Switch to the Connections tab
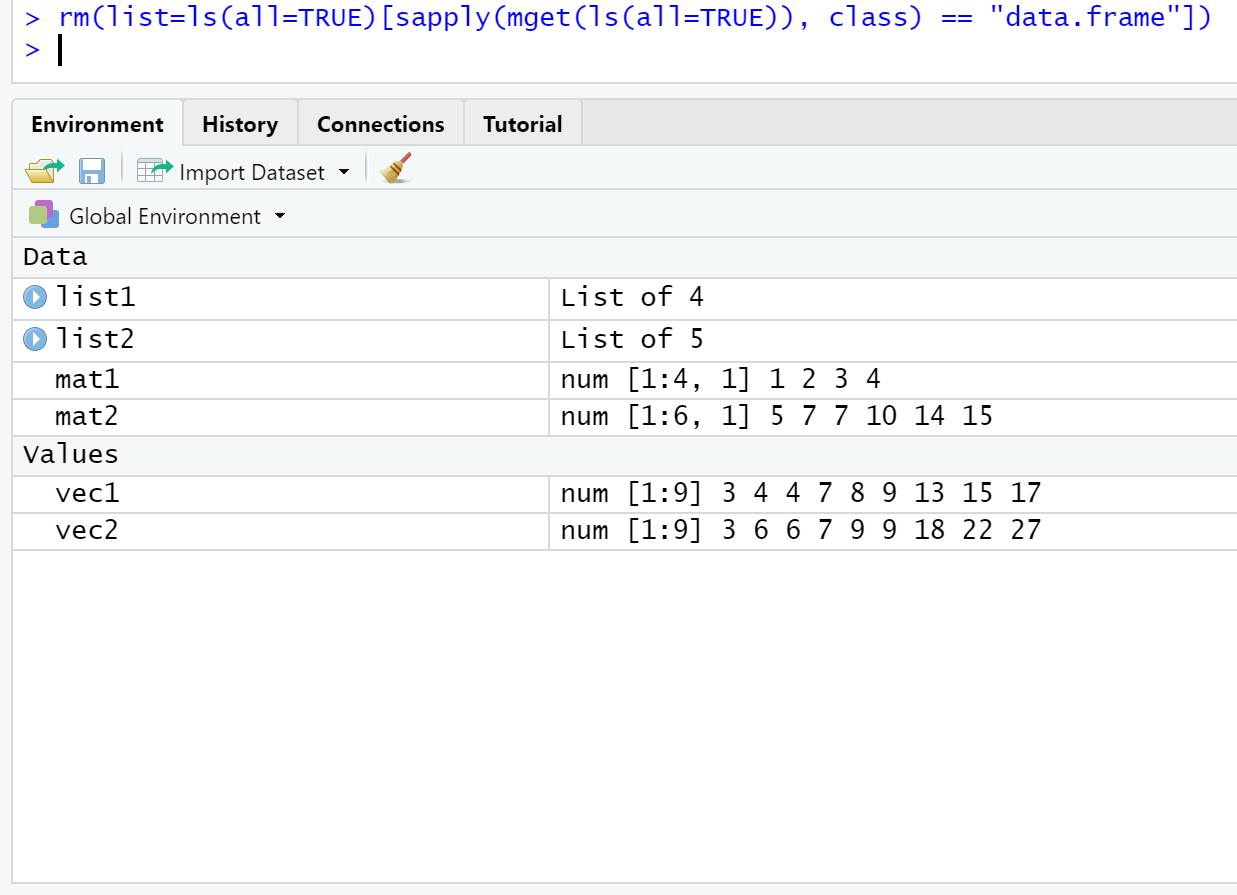The image size is (1237, 895). pos(380,124)
